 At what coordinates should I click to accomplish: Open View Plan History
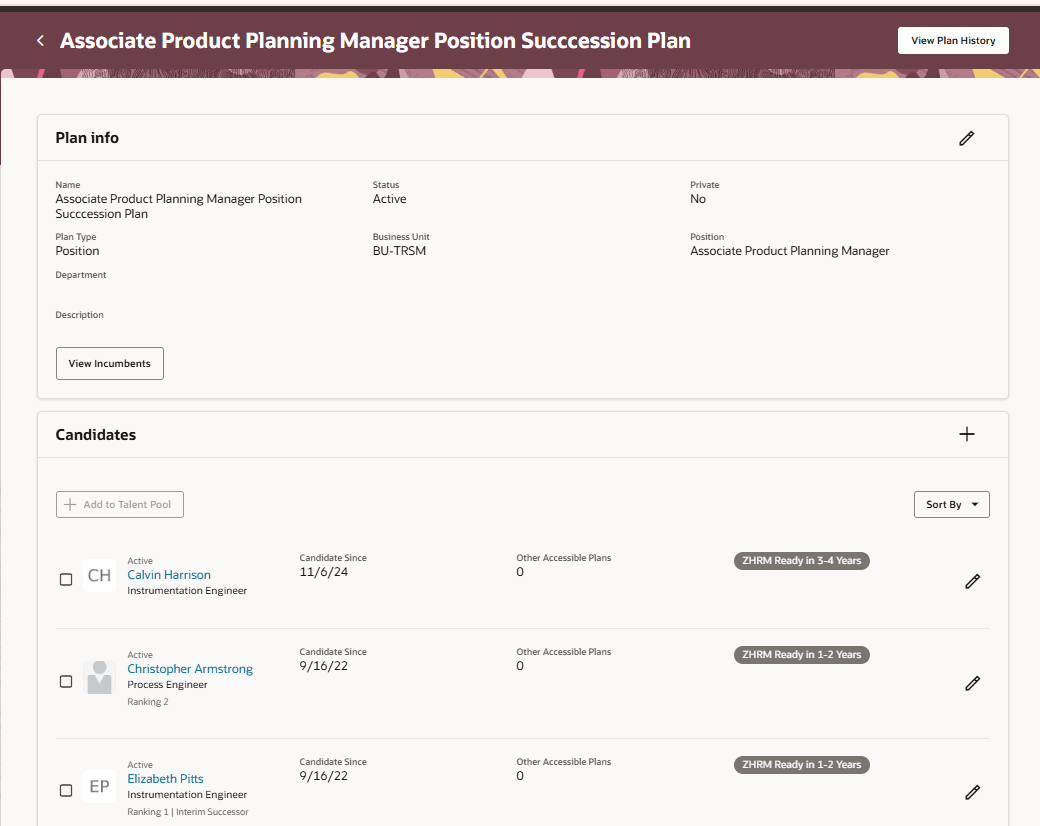point(953,41)
